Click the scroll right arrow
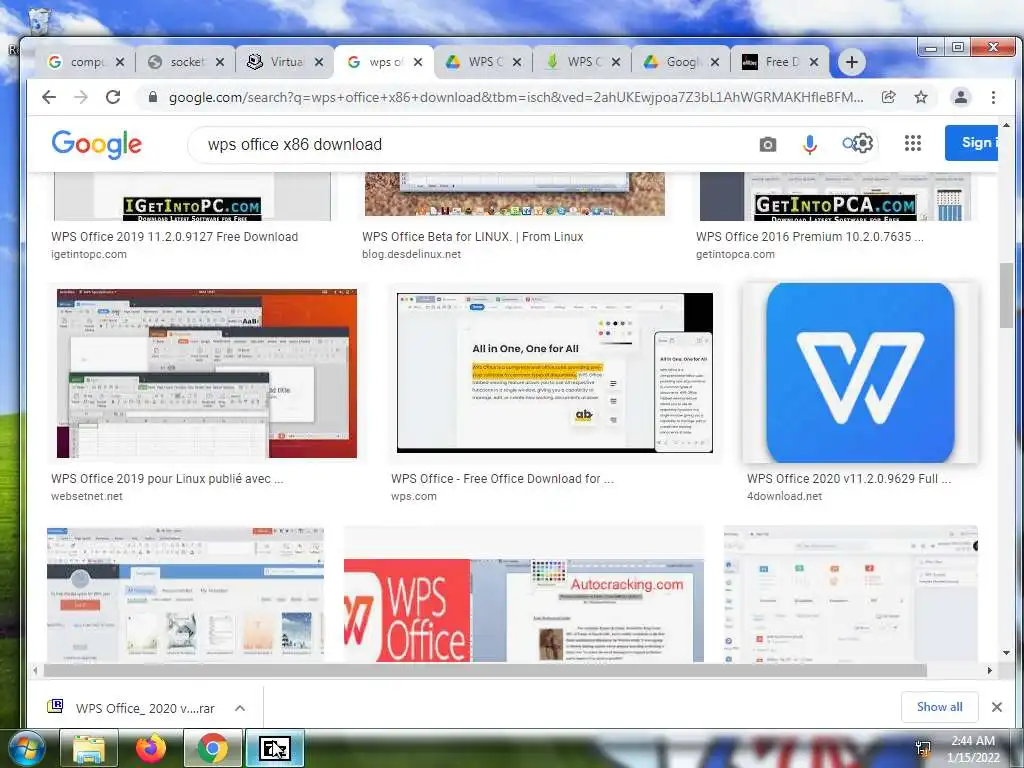 989,670
